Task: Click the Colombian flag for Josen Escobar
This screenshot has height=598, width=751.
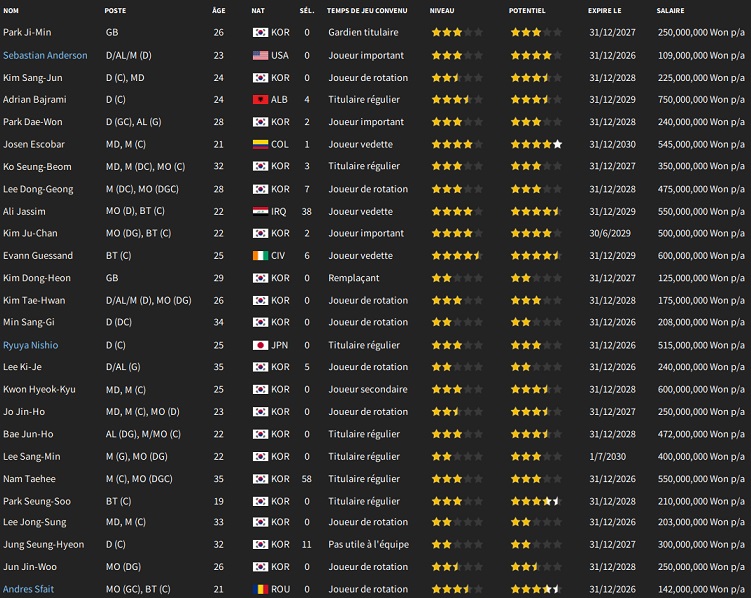Action: [260, 144]
